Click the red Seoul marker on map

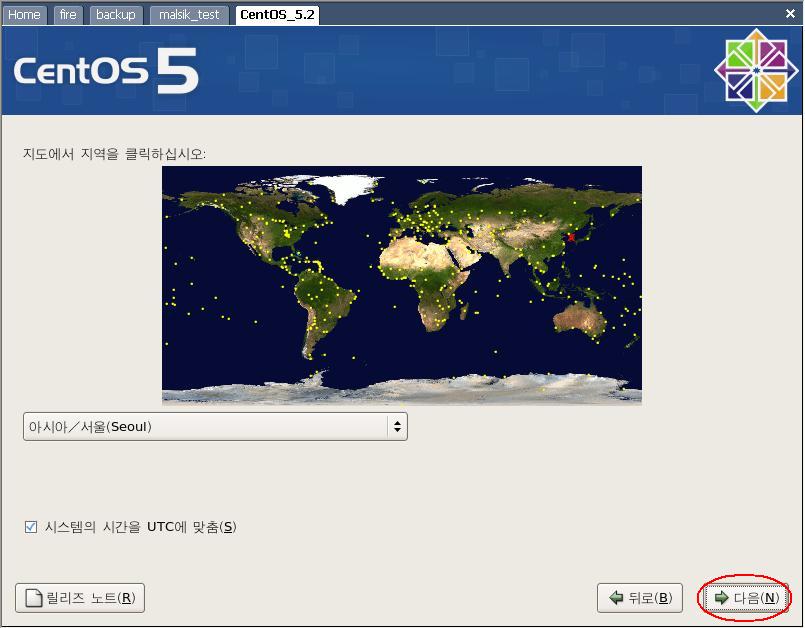pyautogui.click(x=571, y=237)
